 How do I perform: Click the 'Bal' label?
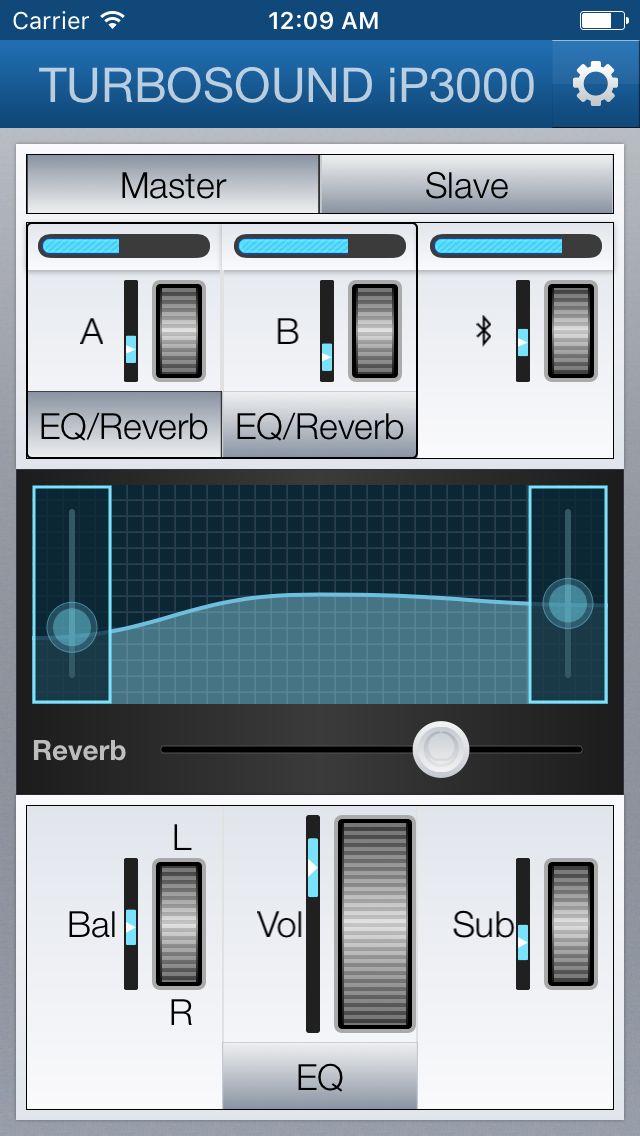point(91,924)
